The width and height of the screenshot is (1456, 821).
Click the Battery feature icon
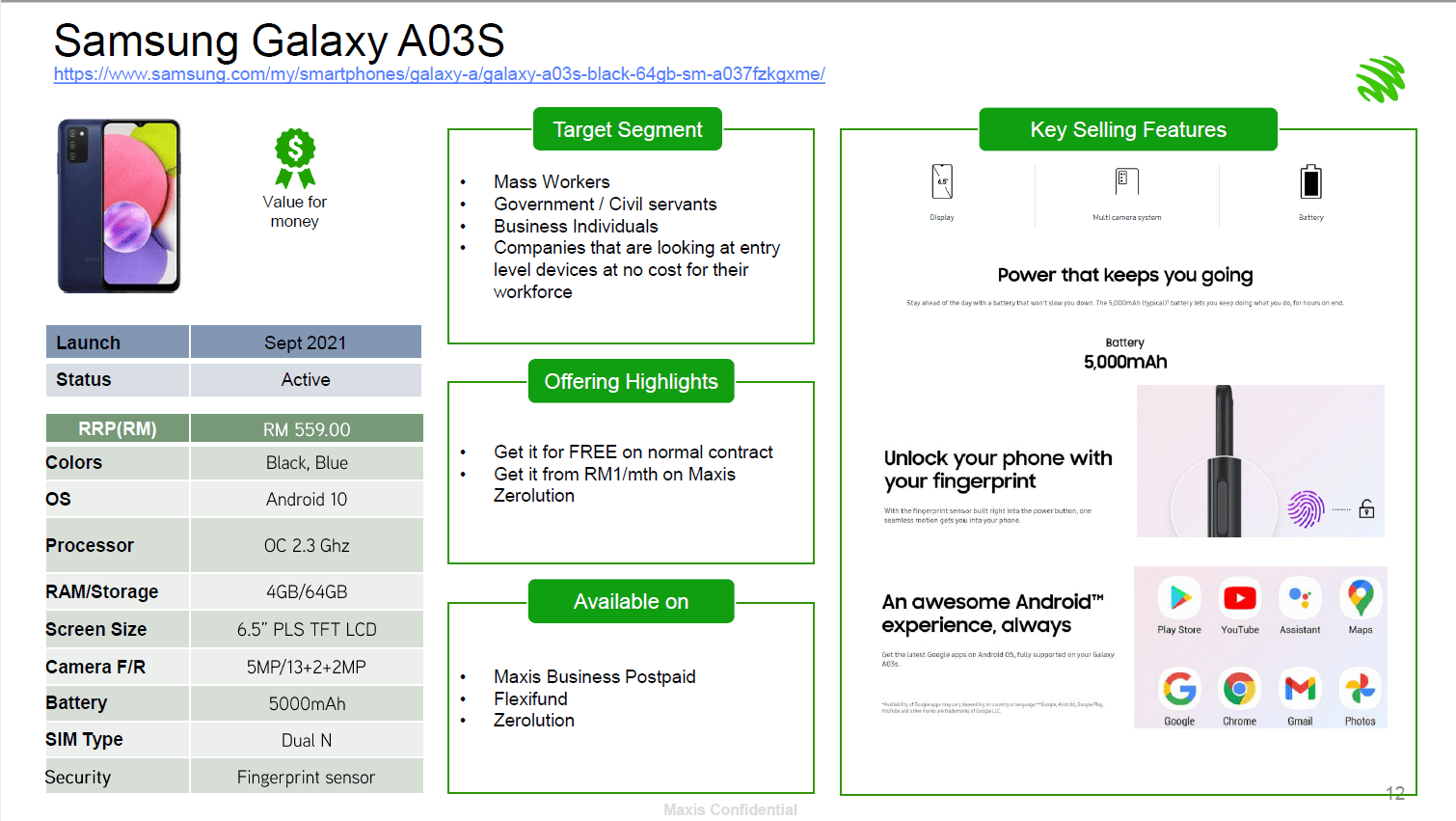[1311, 181]
